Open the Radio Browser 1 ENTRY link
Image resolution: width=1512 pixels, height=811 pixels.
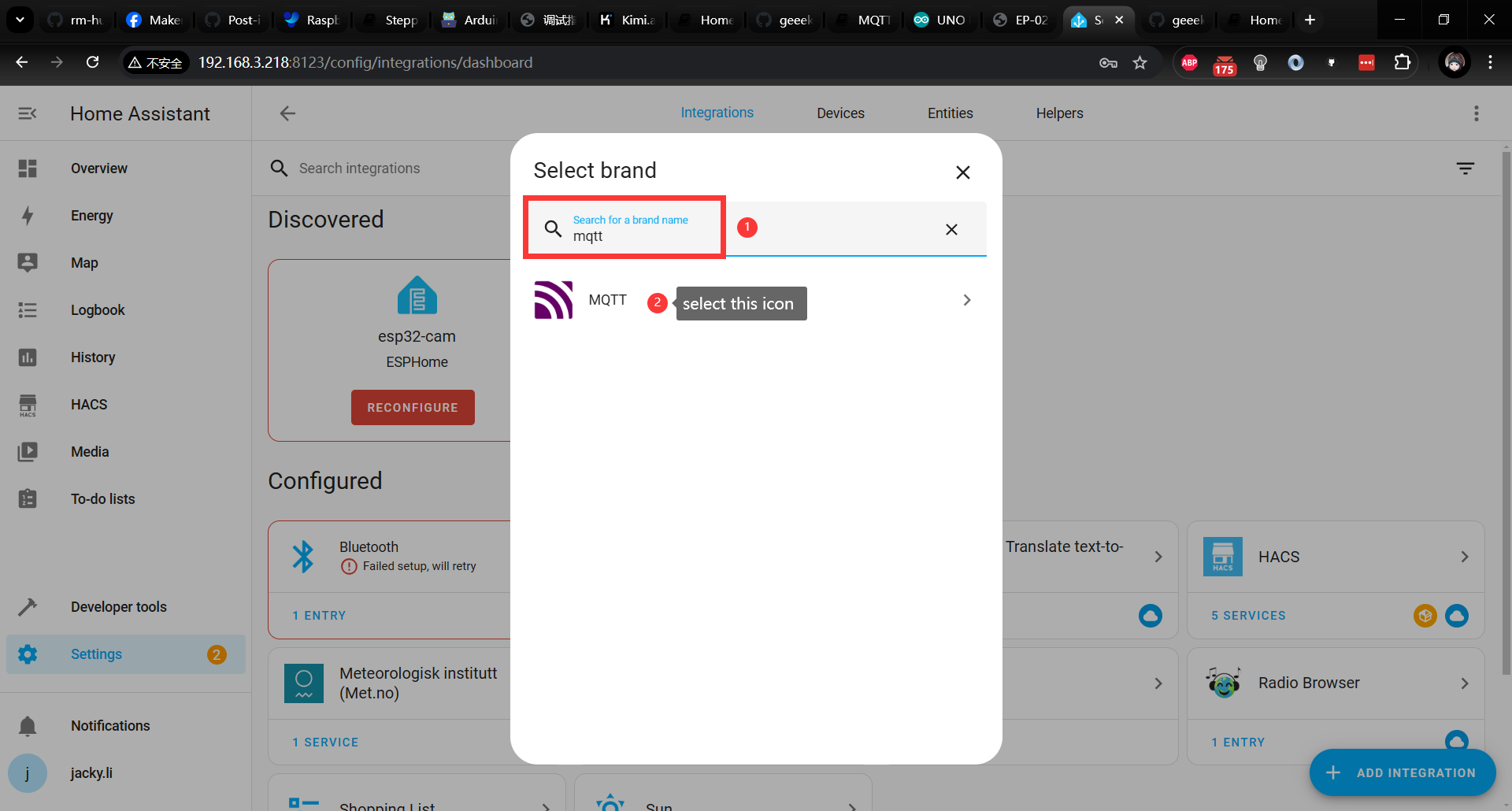click(1238, 742)
